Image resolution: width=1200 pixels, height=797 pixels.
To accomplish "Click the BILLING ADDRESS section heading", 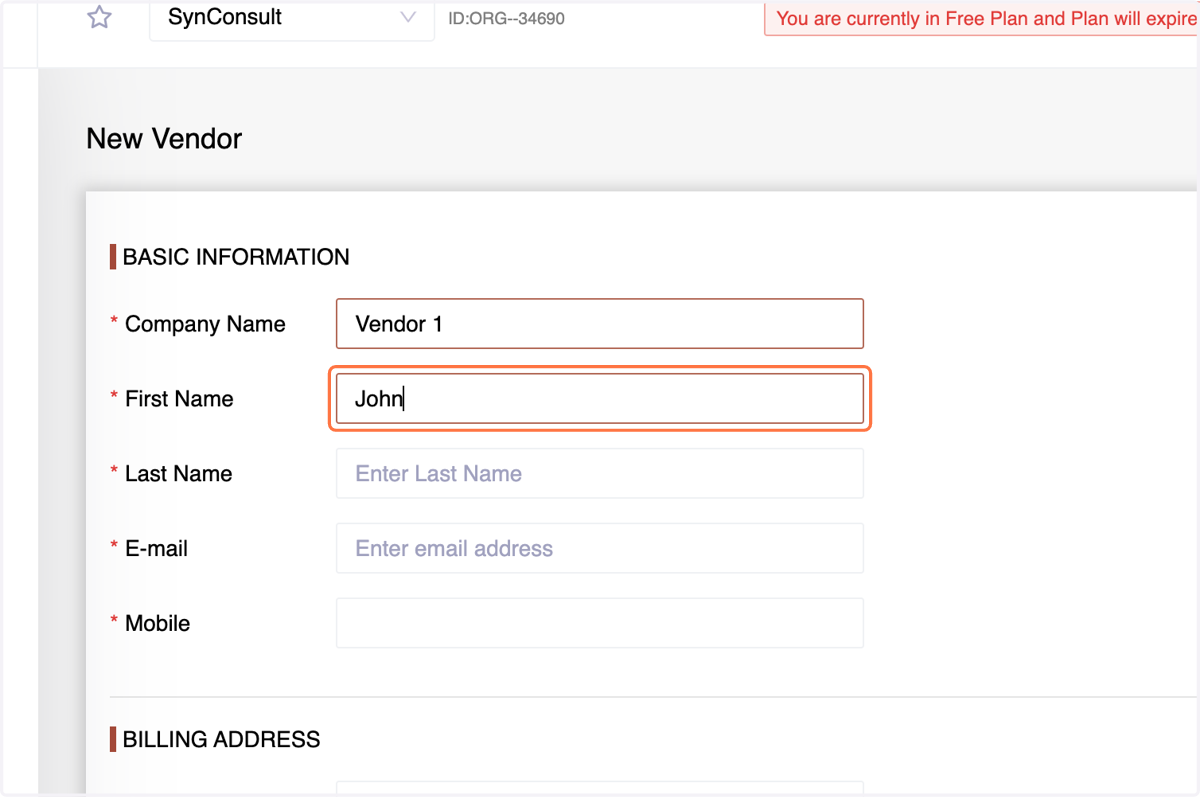I will [x=222, y=739].
